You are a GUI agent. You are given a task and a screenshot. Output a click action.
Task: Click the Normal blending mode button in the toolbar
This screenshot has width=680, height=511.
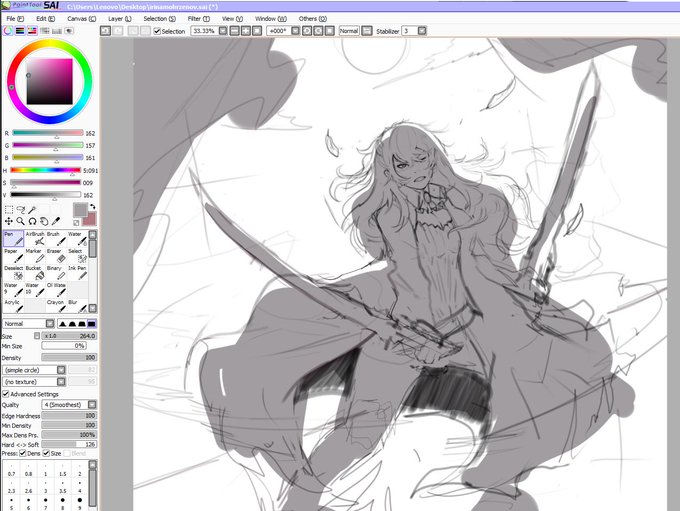point(349,31)
